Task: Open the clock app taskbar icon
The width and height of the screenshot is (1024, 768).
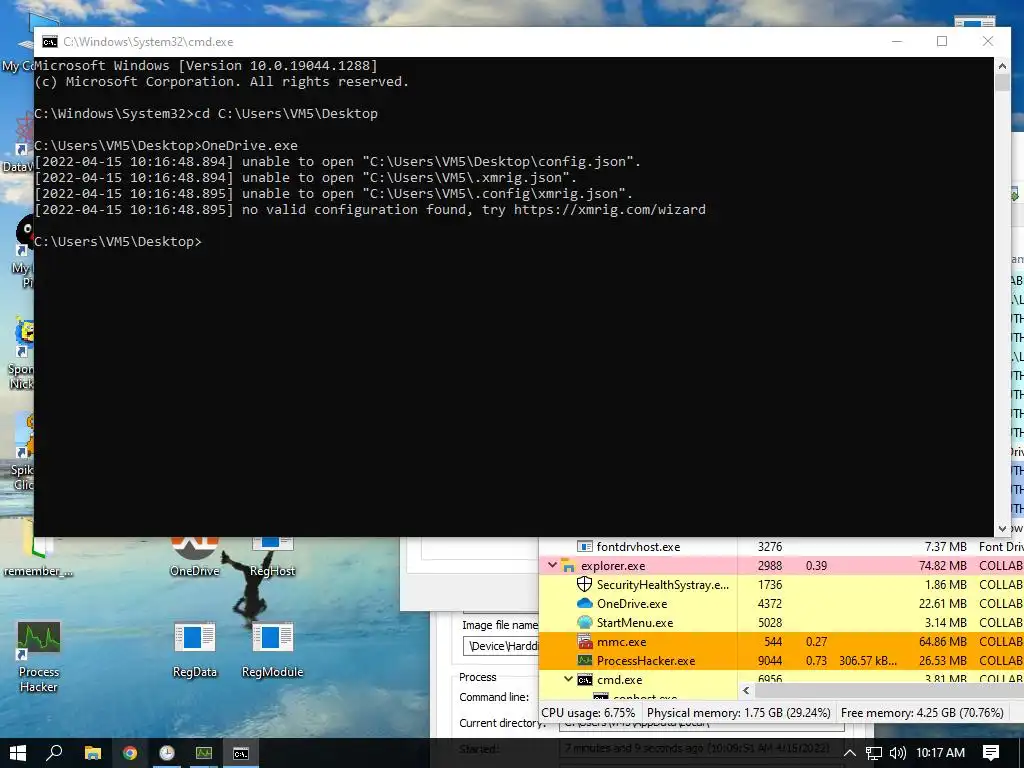Action: pyautogui.click(x=167, y=753)
